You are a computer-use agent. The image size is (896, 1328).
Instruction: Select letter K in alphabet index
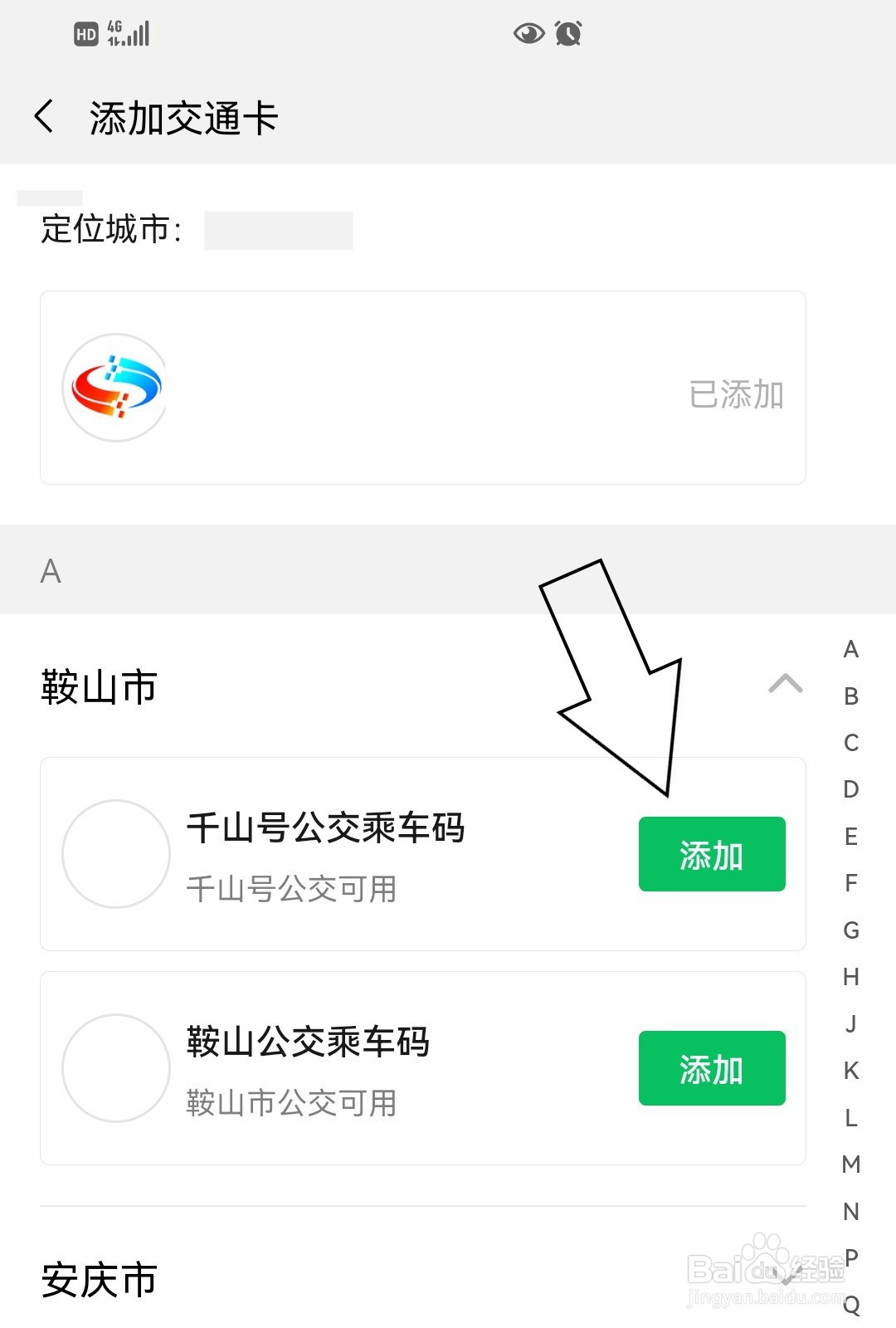pos(851,1071)
